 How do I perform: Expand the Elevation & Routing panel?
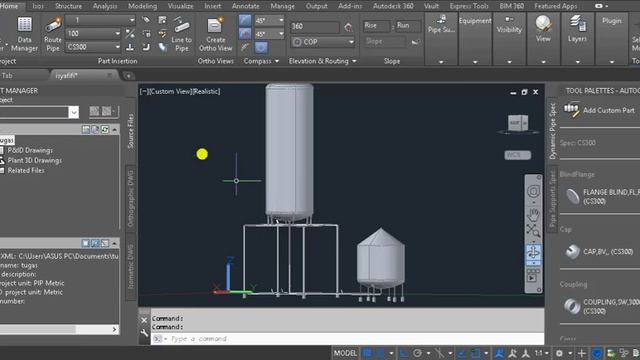(322, 61)
